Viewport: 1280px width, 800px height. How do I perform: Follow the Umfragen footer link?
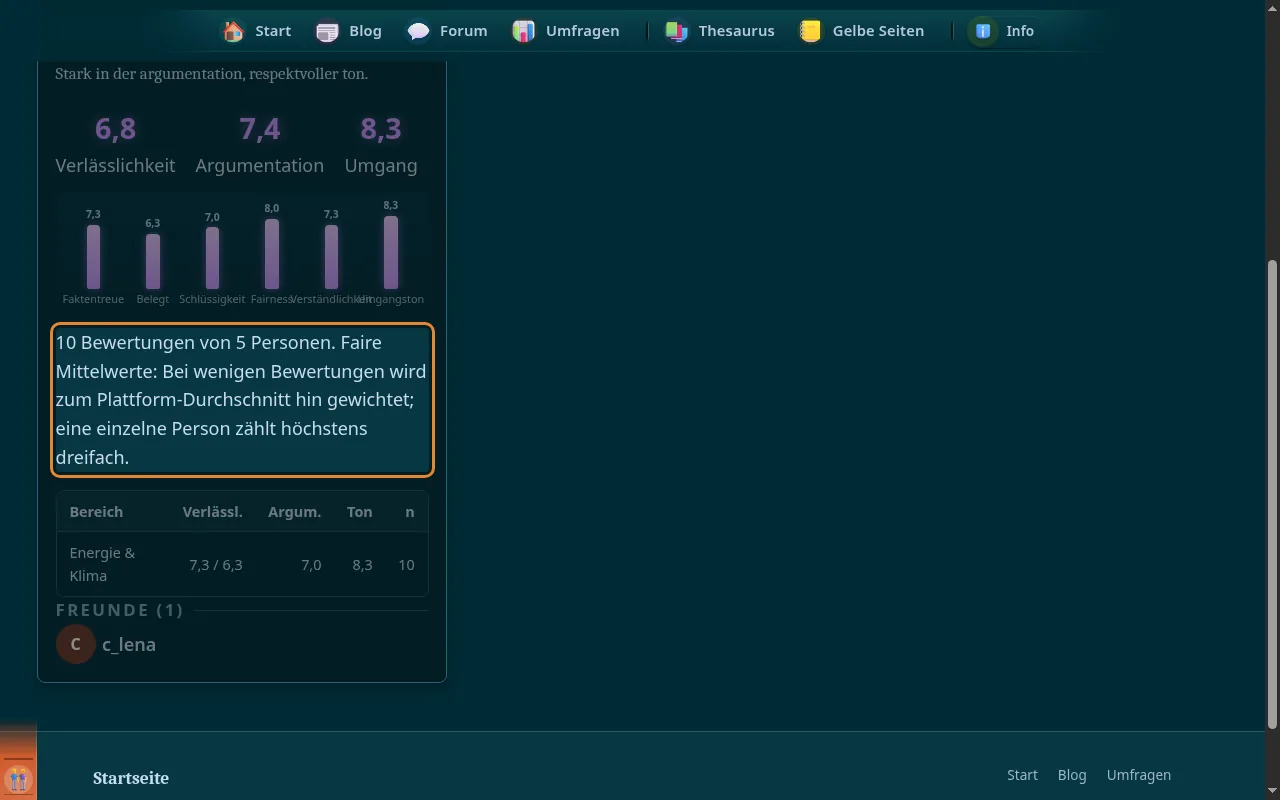click(1139, 775)
